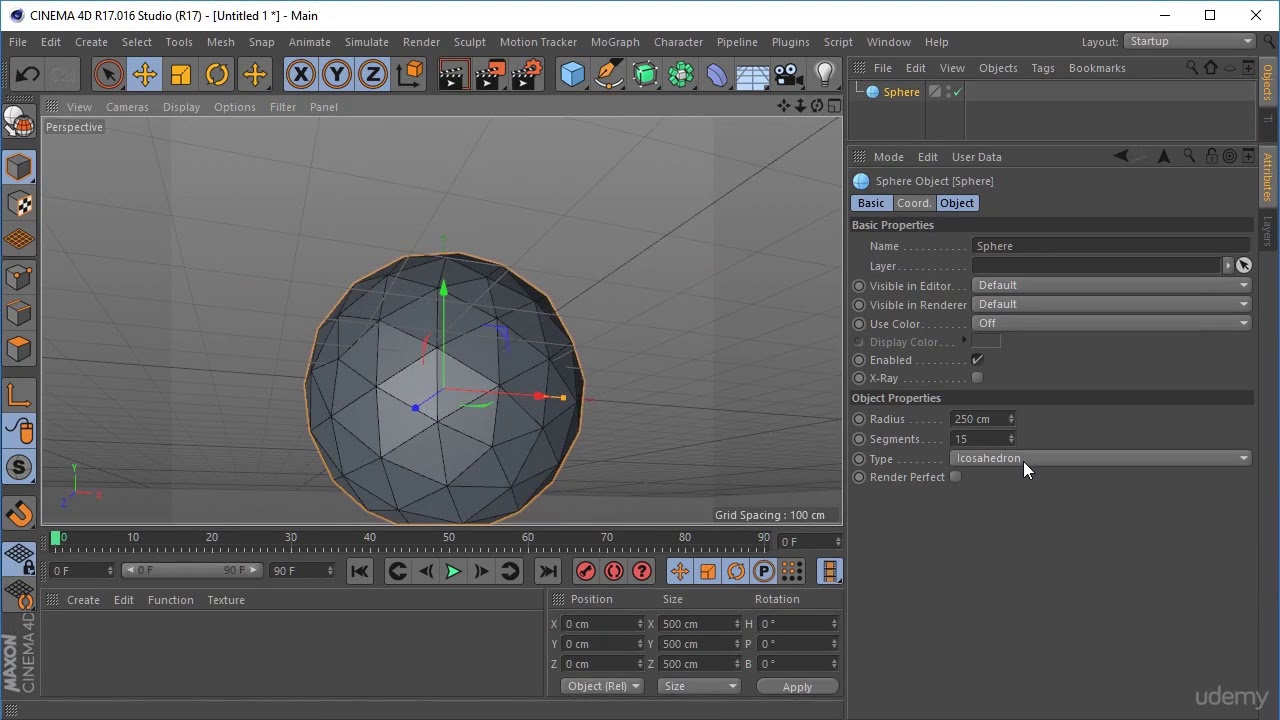Toggle Y axis lock
This screenshot has height=720, width=1280.
337,75
